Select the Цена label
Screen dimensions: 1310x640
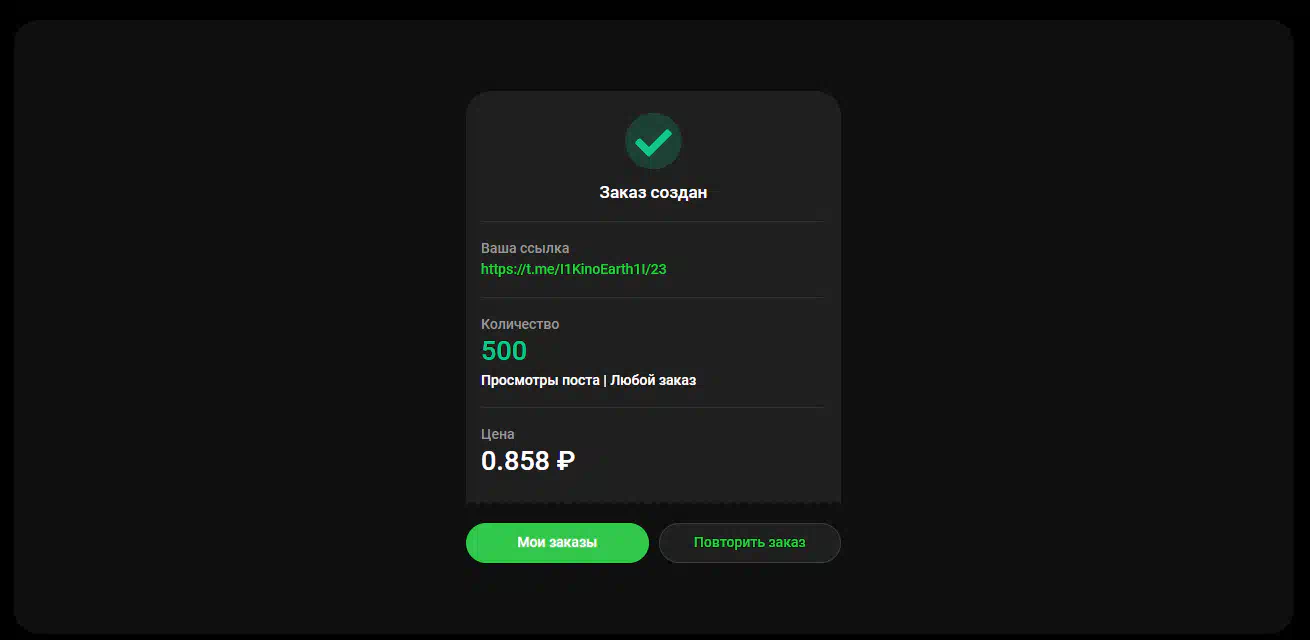(498, 434)
